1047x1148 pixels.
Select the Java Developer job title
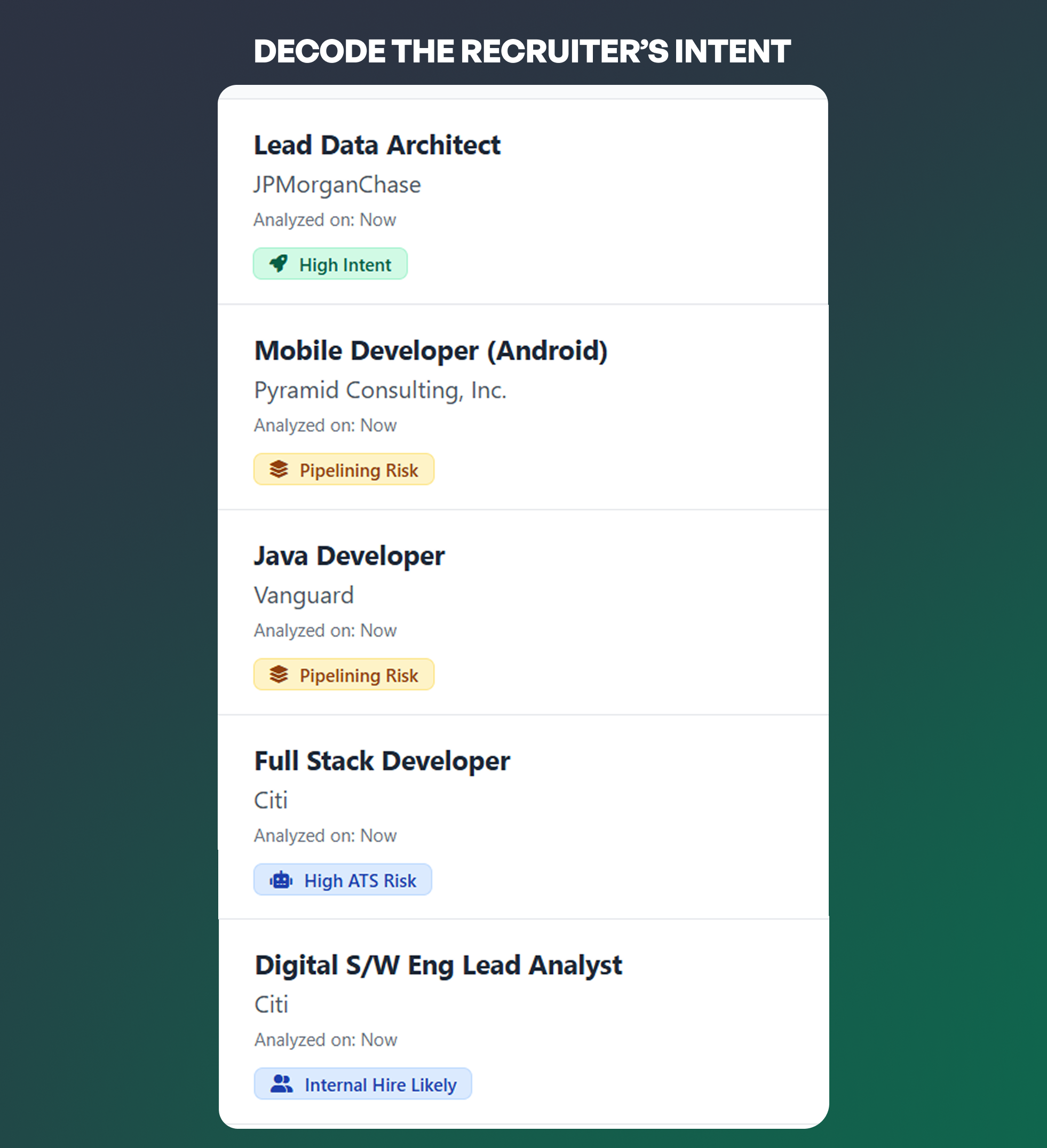click(349, 556)
